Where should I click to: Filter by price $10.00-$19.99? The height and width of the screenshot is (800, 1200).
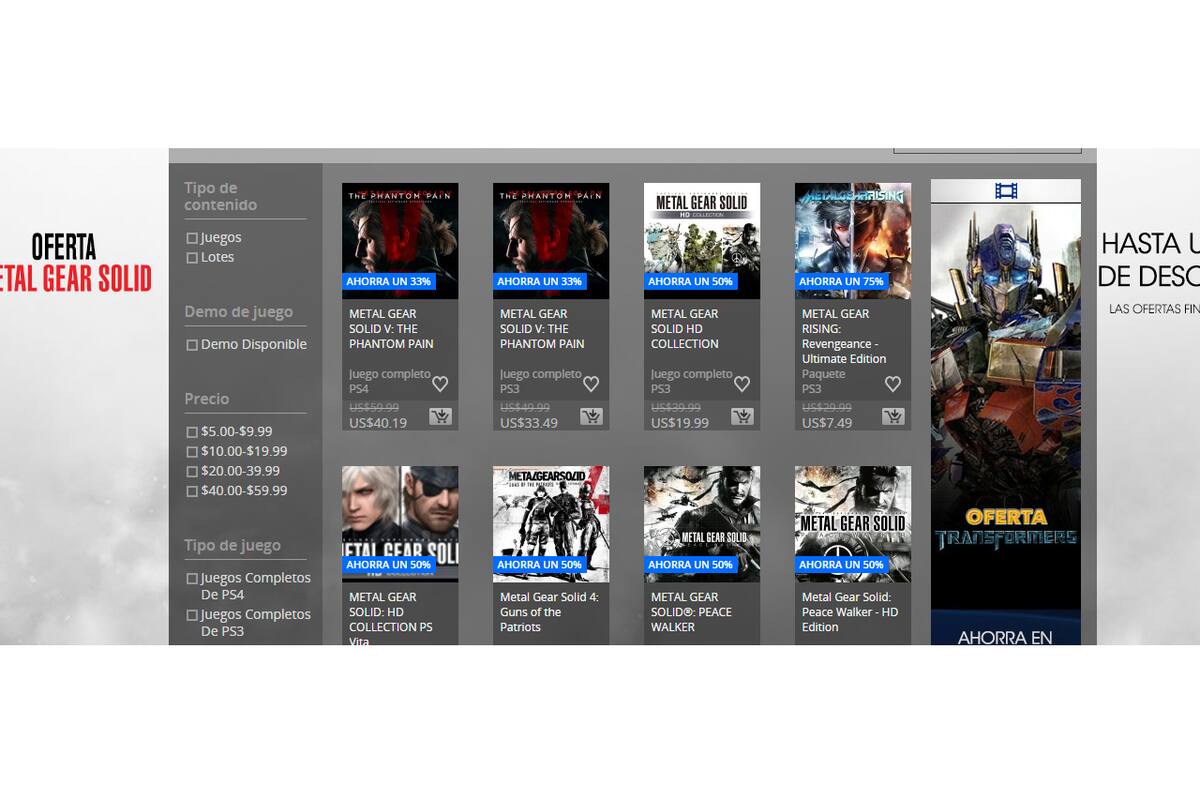(x=192, y=452)
